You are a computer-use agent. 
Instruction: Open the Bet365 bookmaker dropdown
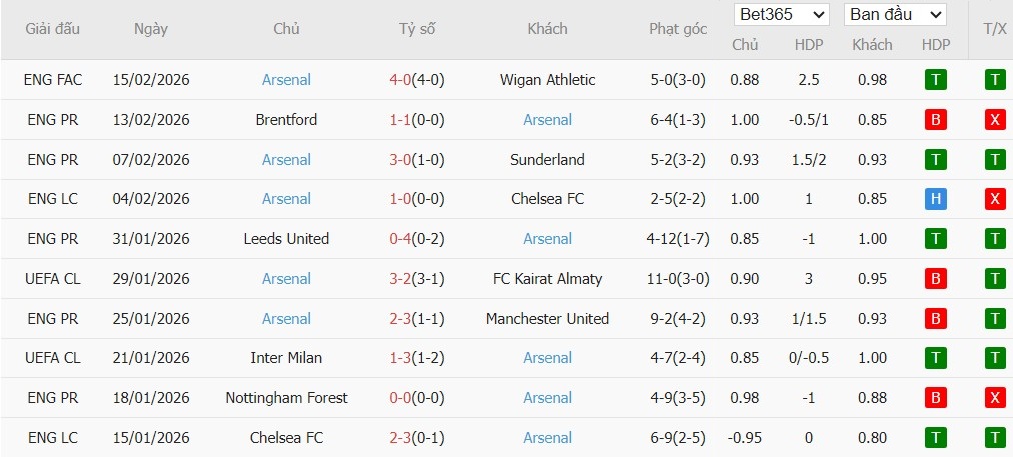[782, 15]
